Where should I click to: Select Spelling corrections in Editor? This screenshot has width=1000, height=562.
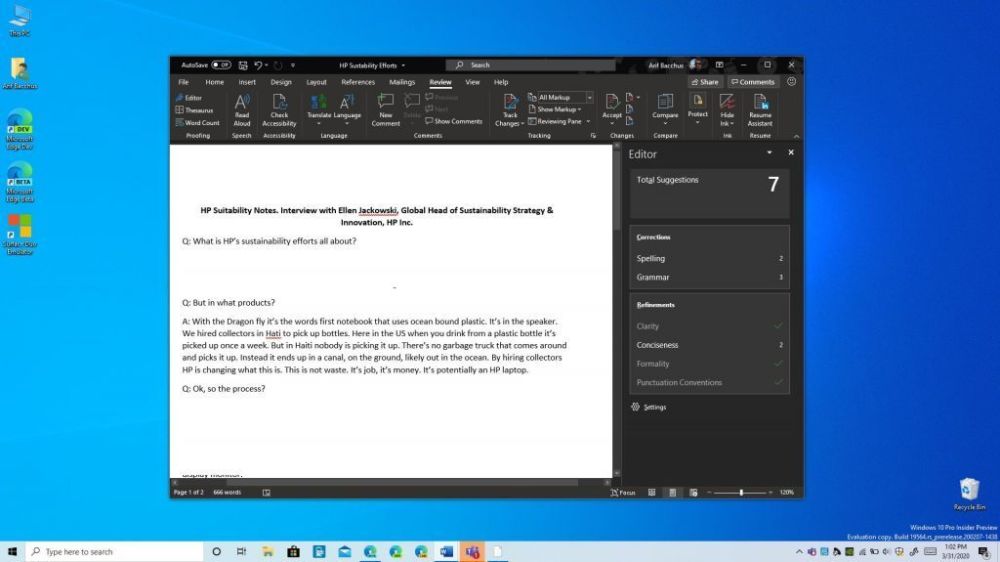tap(709, 258)
